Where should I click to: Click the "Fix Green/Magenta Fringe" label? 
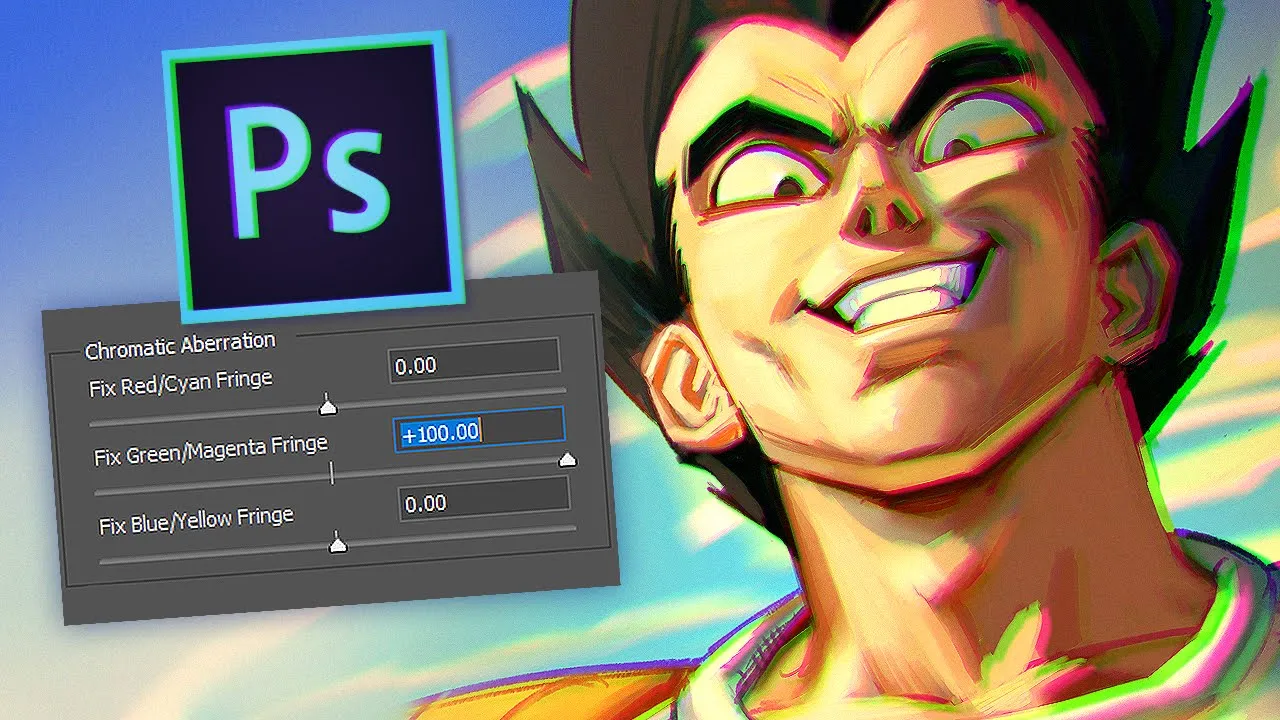211,450
